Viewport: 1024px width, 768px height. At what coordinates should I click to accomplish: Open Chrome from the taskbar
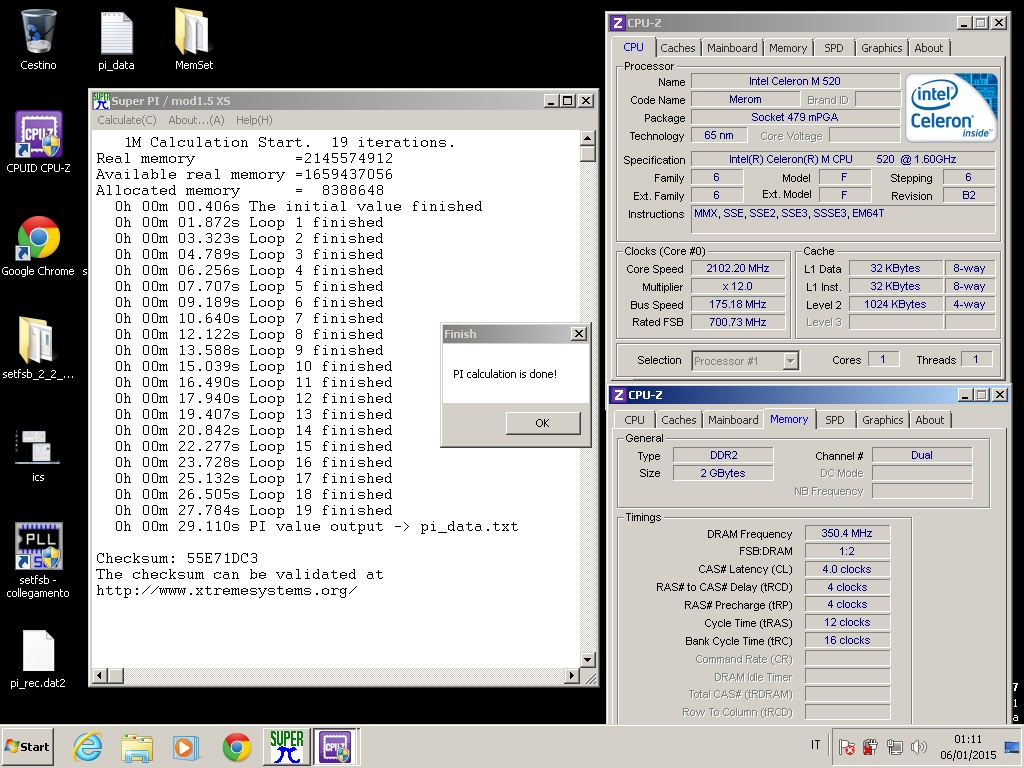[x=236, y=747]
